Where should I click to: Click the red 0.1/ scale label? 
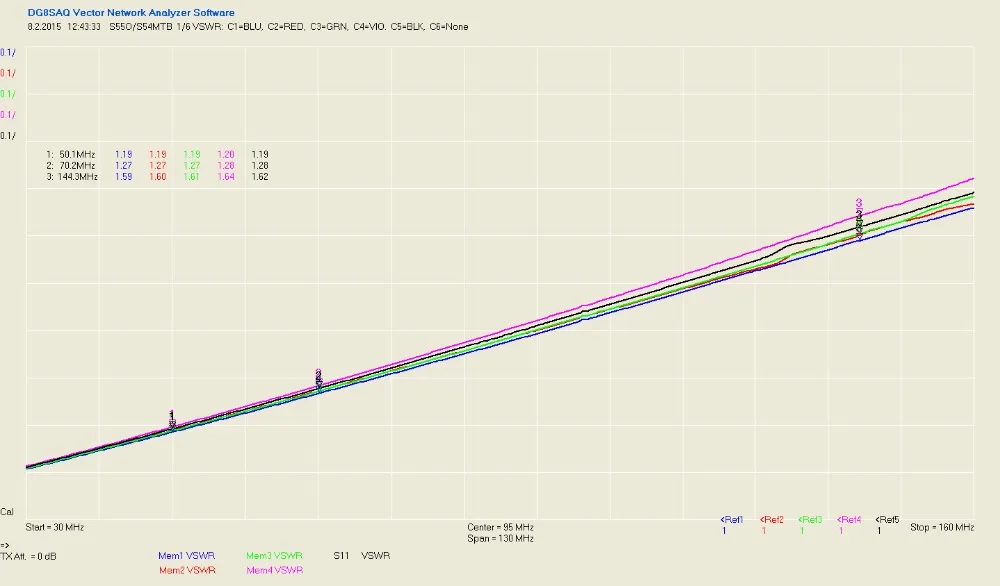(x=8, y=73)
